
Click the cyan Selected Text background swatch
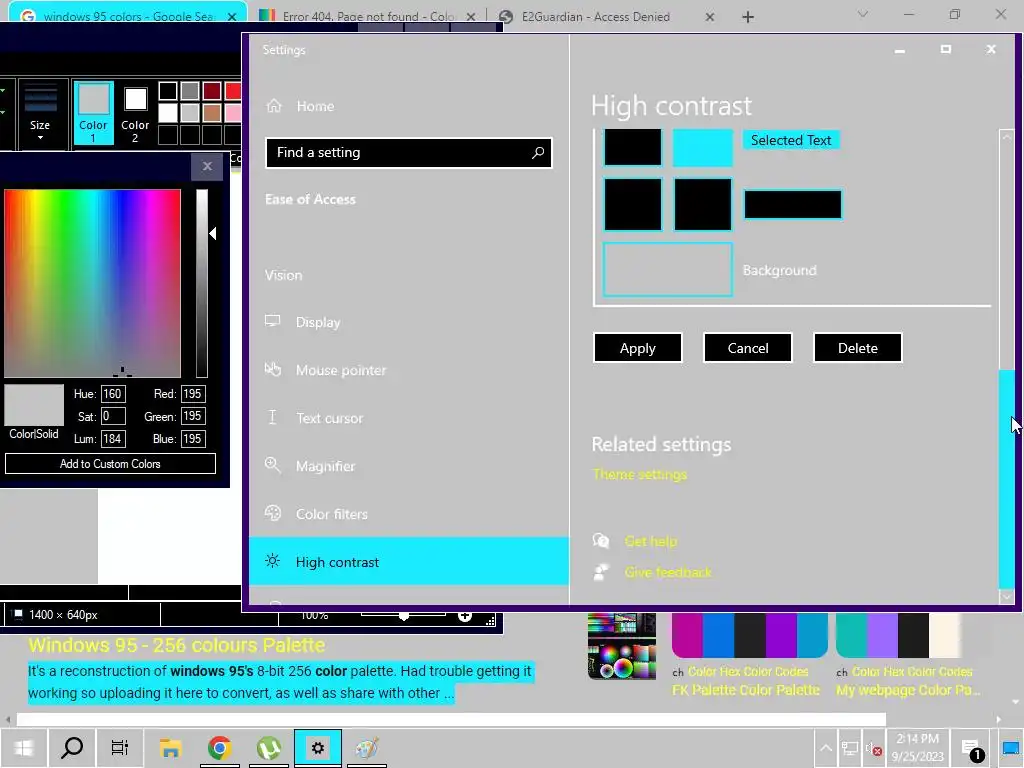pos(702,147)
